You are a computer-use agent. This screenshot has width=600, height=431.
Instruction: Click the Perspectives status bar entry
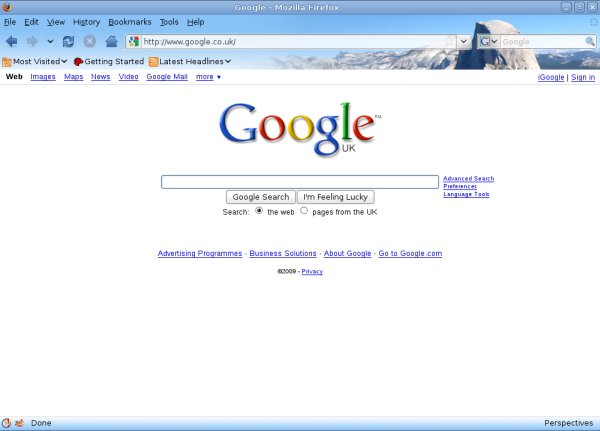click(568, 423)
